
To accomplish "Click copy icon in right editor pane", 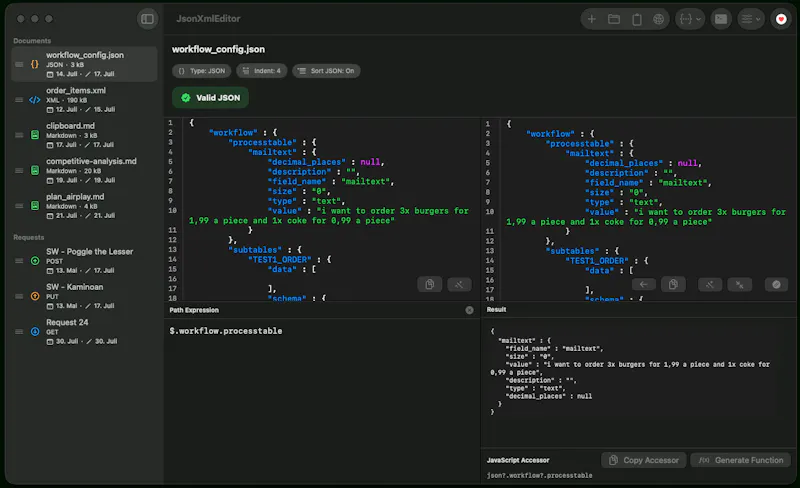I will click(x=673, y=284).
